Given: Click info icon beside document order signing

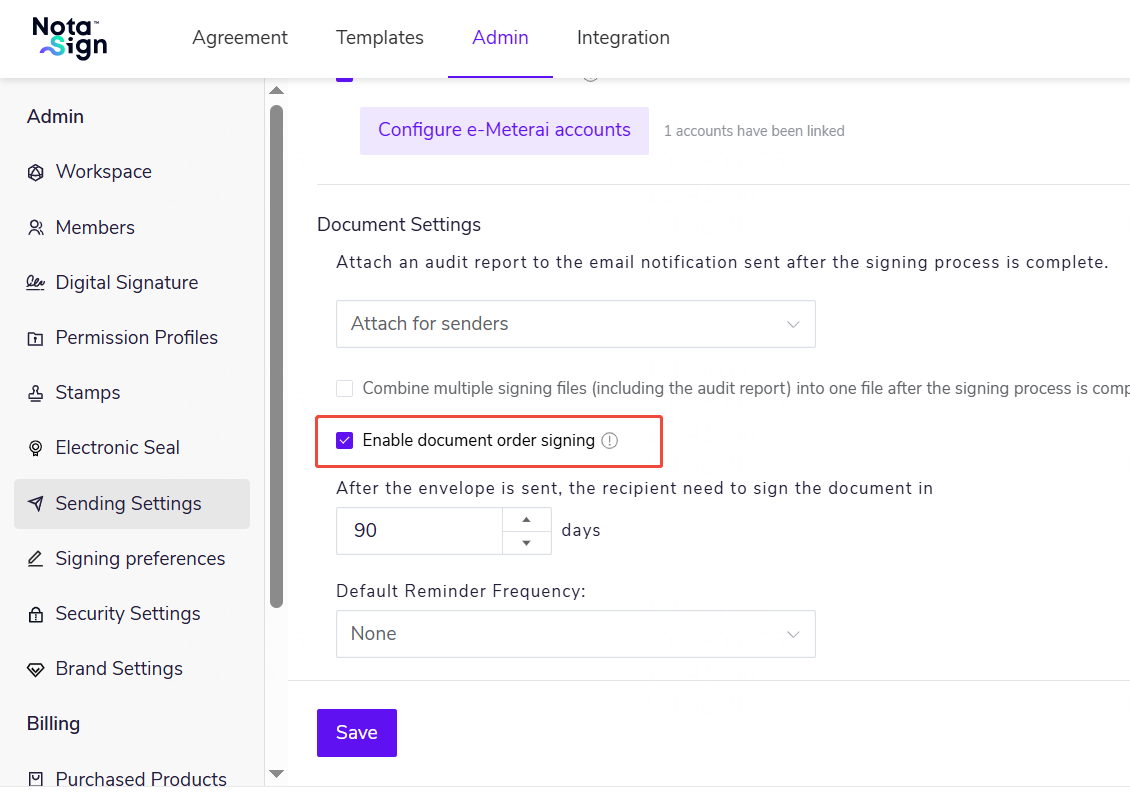Looking at the screenshot, I should tap(610, 440).
